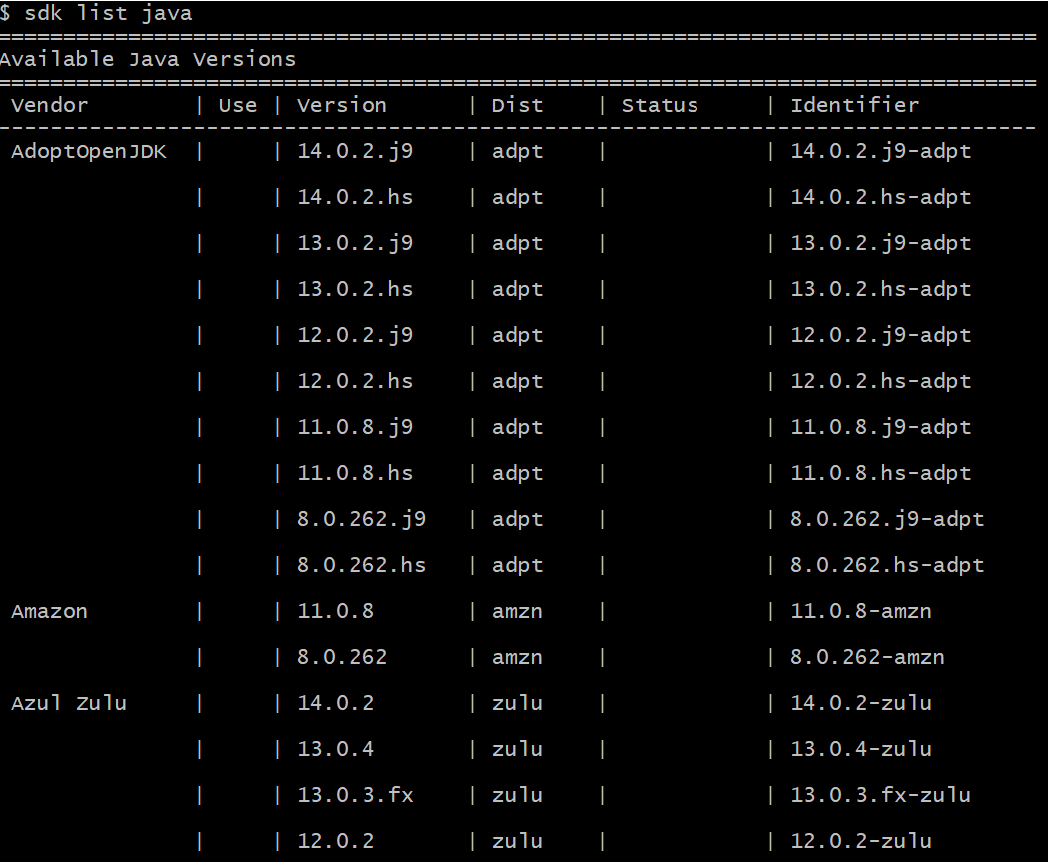Click 'amzn' dist in 8.0.262 row
Image resolution: width=1048 pixels, height=862 pixels.
coord(517,658)
